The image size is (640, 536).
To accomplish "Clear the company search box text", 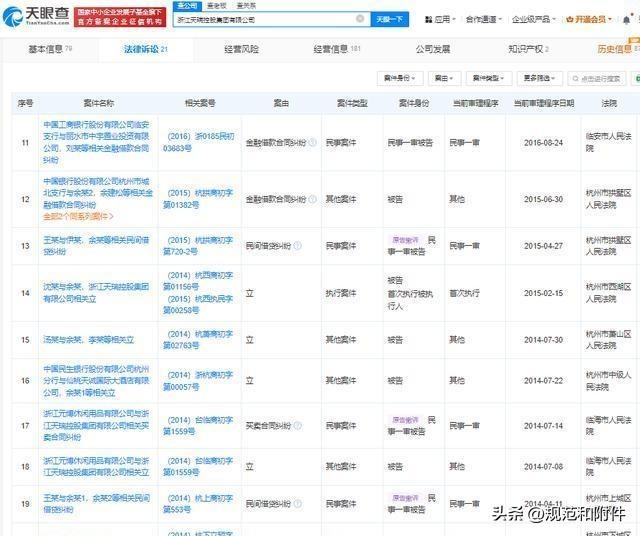I will pos(360,19).
